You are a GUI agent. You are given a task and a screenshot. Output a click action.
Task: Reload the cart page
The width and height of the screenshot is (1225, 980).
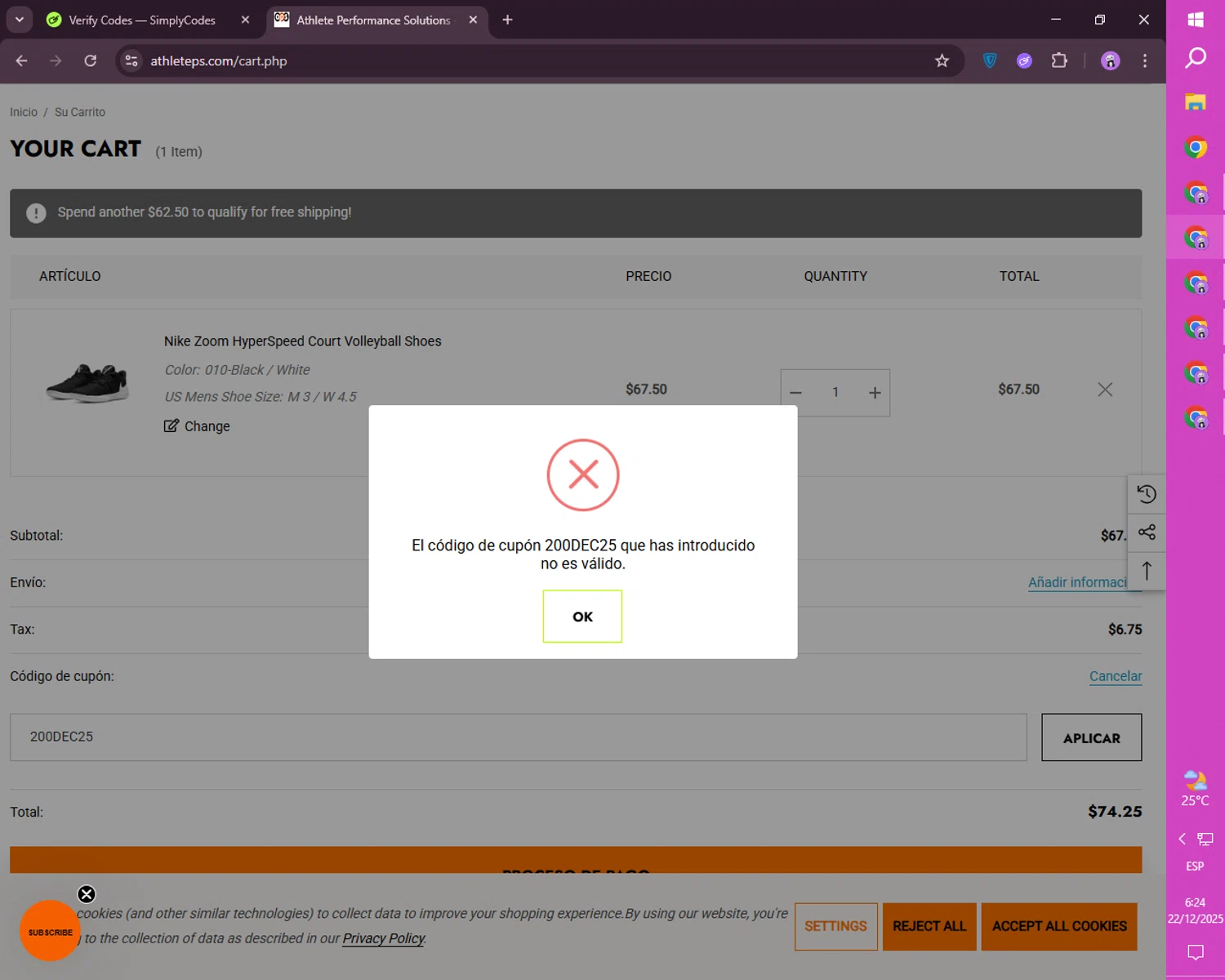(90, 60)
